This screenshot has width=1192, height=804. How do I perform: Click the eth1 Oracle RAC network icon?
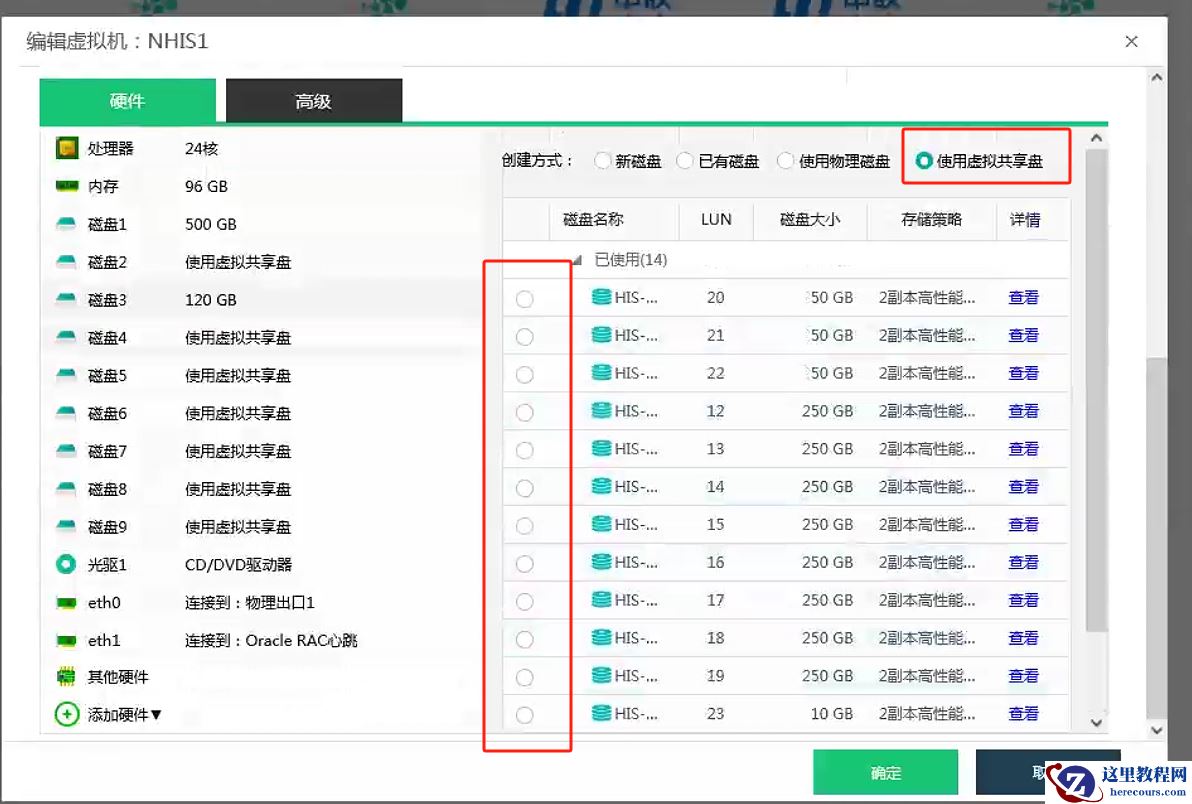pos(66,641)
